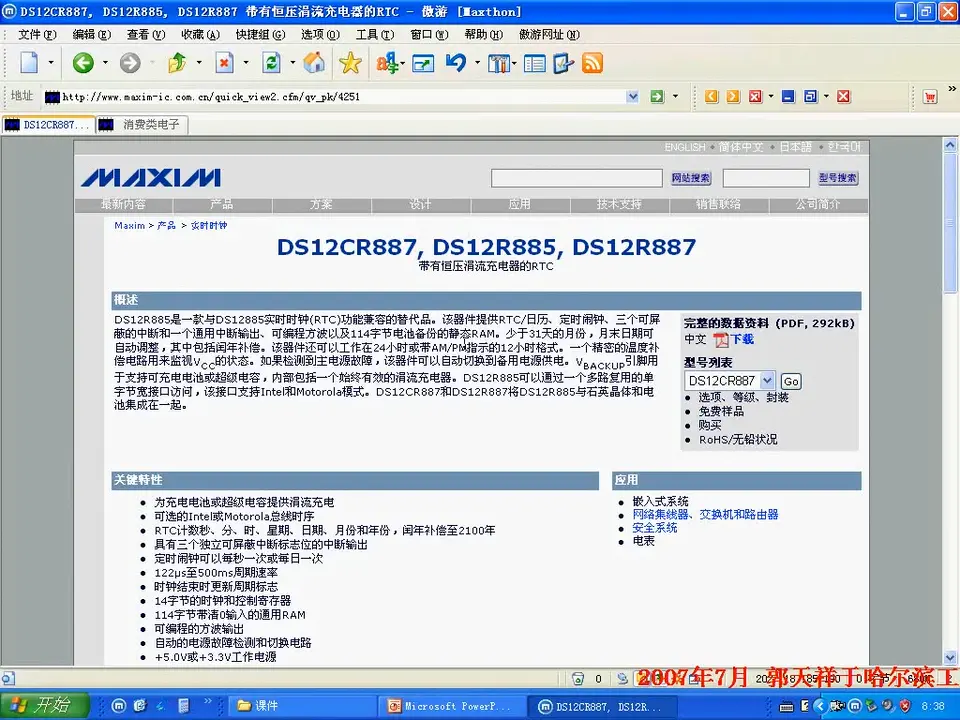The image size is (960, 720).
Task: Open the 技术支持 navigation item
Action: click(x=619, y=204)
